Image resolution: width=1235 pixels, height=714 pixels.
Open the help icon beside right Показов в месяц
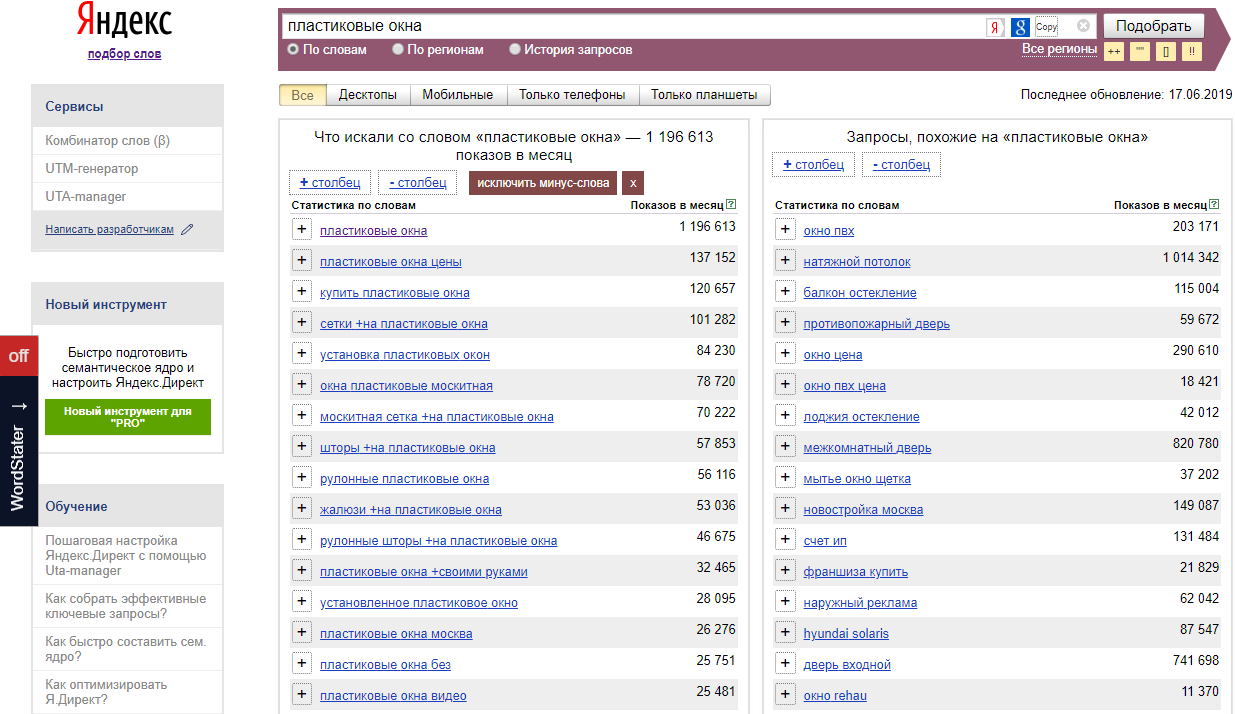pyautogui.click(x=1215, y=204)
